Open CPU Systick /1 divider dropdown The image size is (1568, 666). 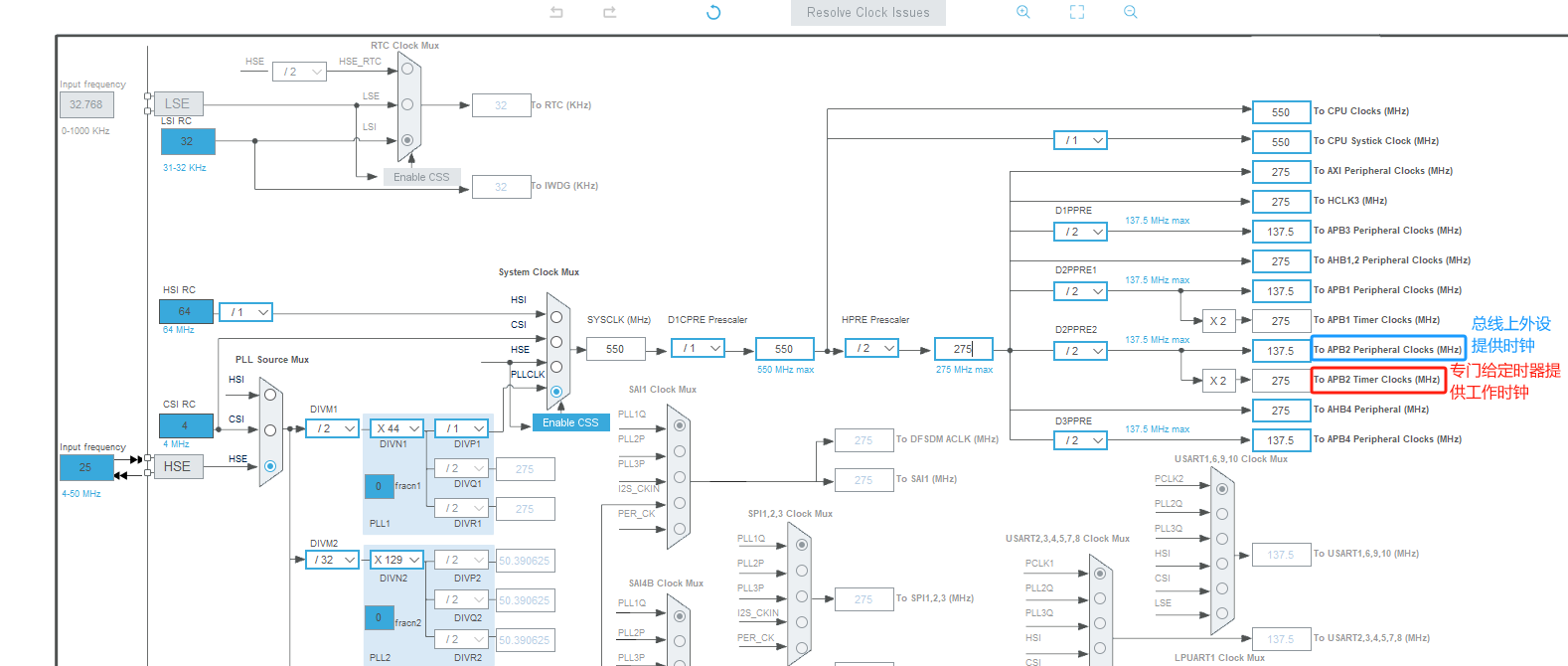tap(1080, 140)
